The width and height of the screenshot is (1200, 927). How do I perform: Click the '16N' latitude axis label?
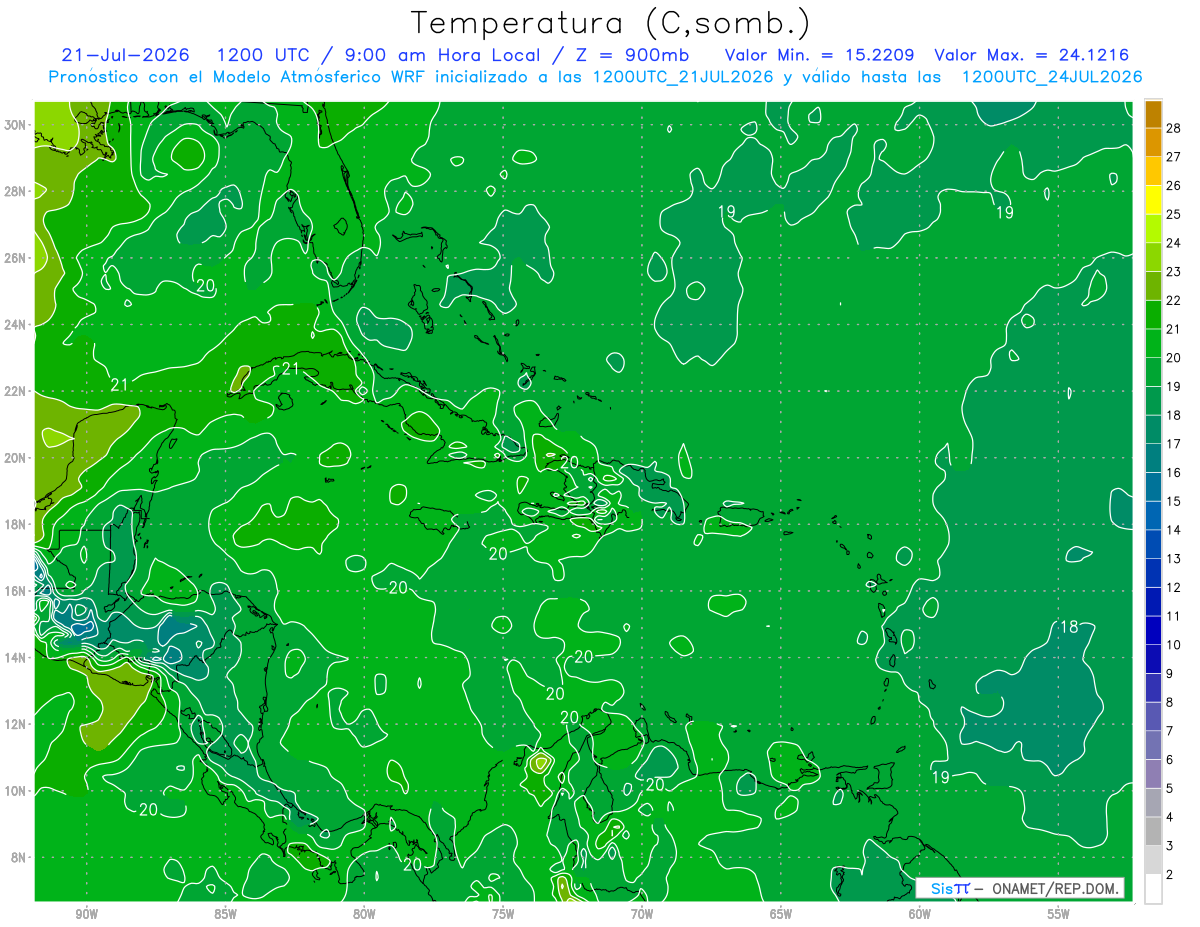click(x=15, y=591)
